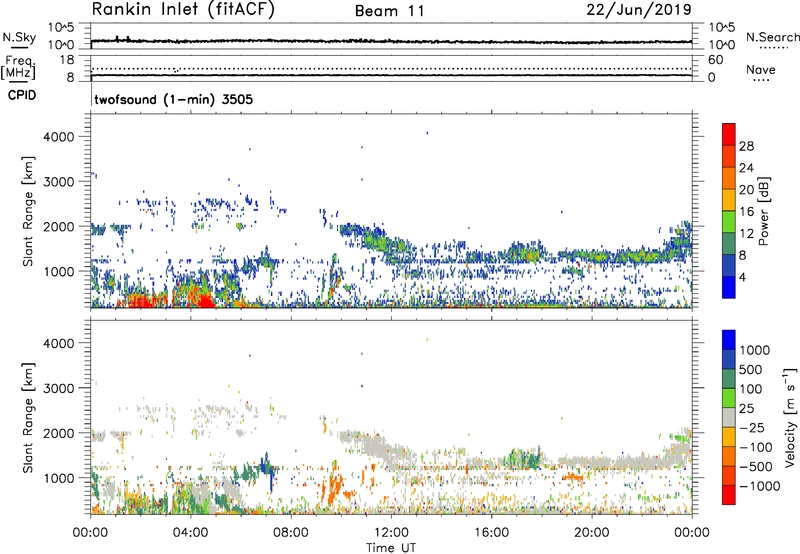Click the '-25' velocity colorbar tick
The height and width of the screenshot is (554, 800).
752,427
